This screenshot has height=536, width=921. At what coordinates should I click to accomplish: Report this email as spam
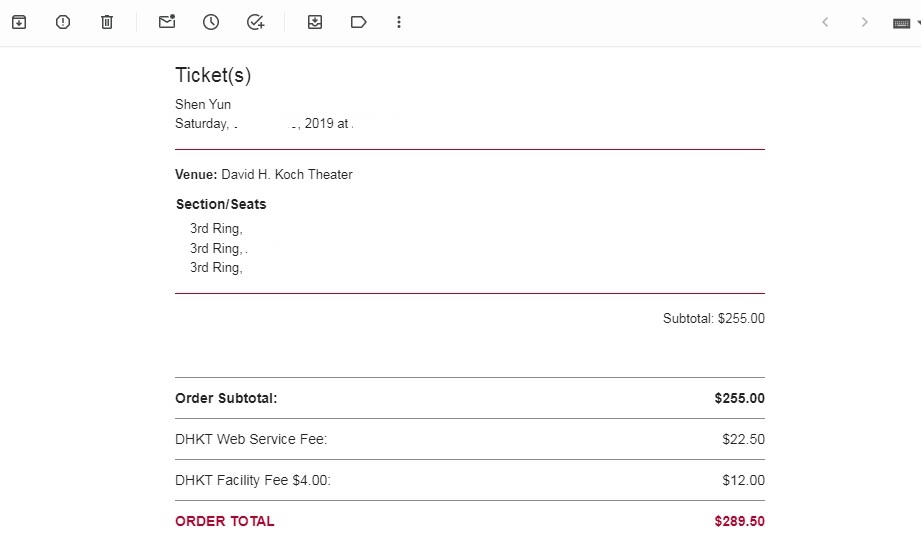click(63, 22)
